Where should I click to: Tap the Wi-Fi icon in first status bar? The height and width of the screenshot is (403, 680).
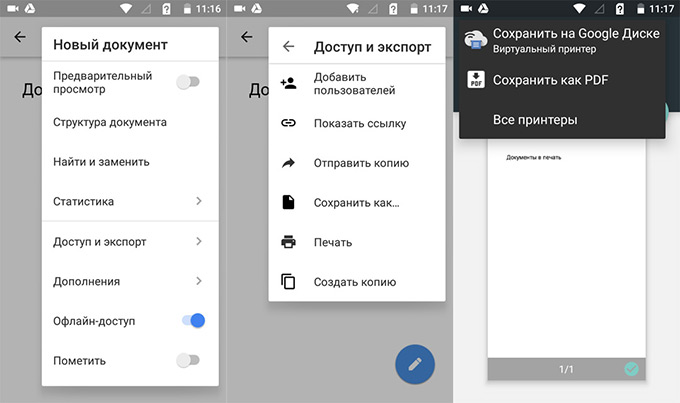coord(126,9)
